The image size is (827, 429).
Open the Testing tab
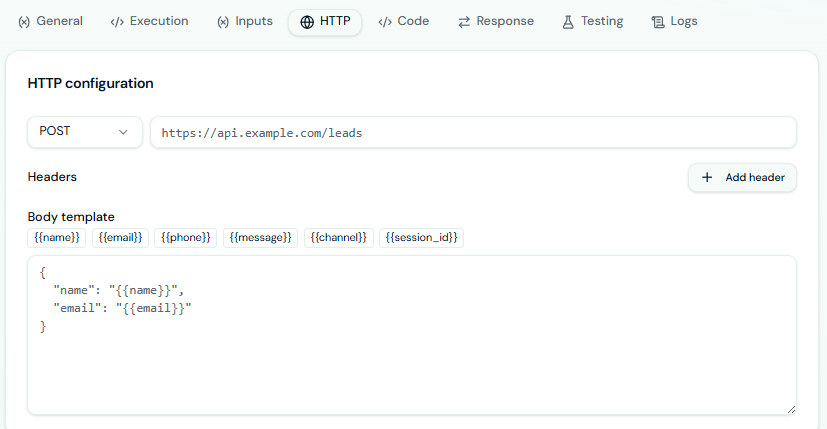point(593,22)
